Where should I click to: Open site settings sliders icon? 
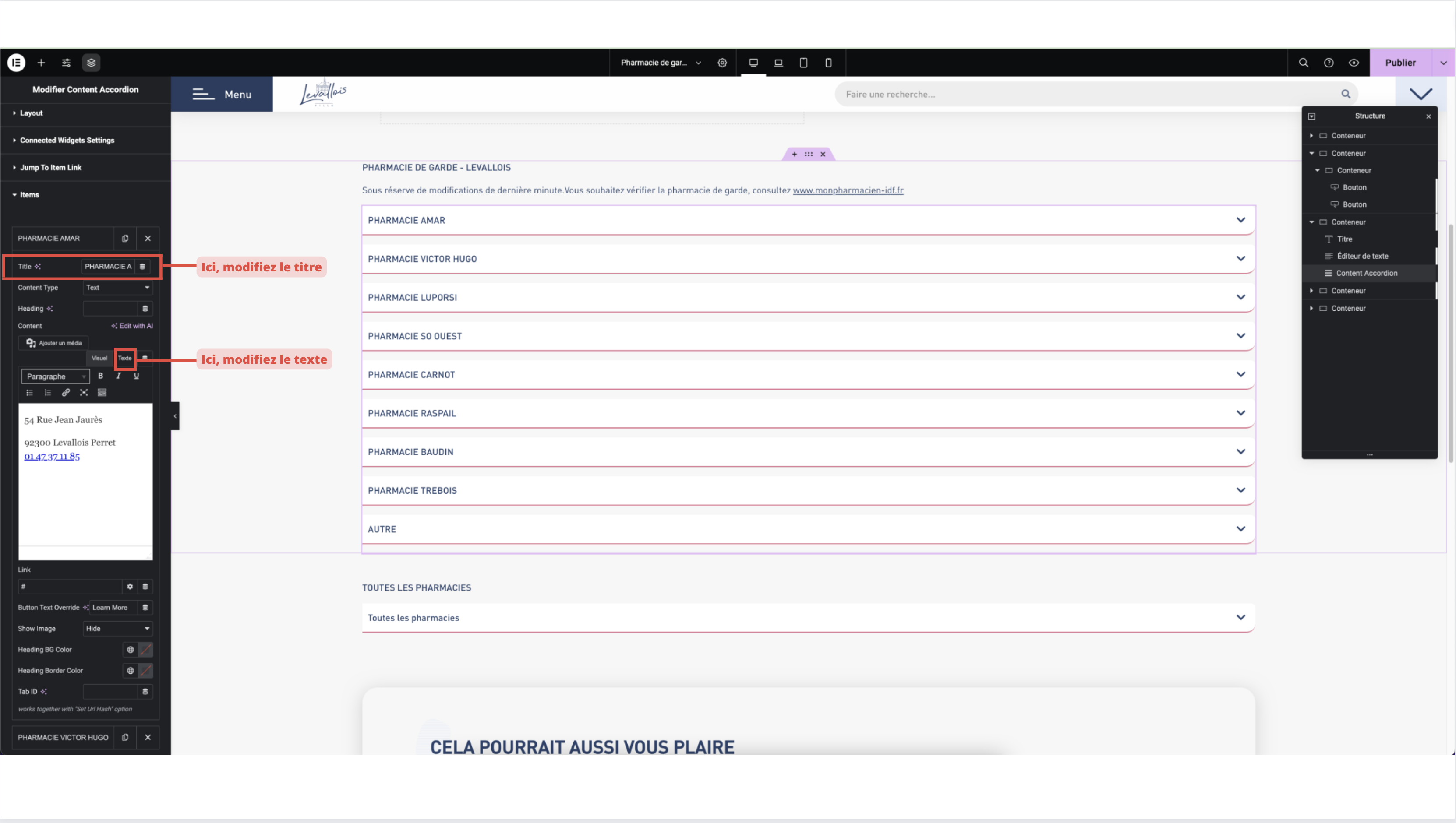66,63
